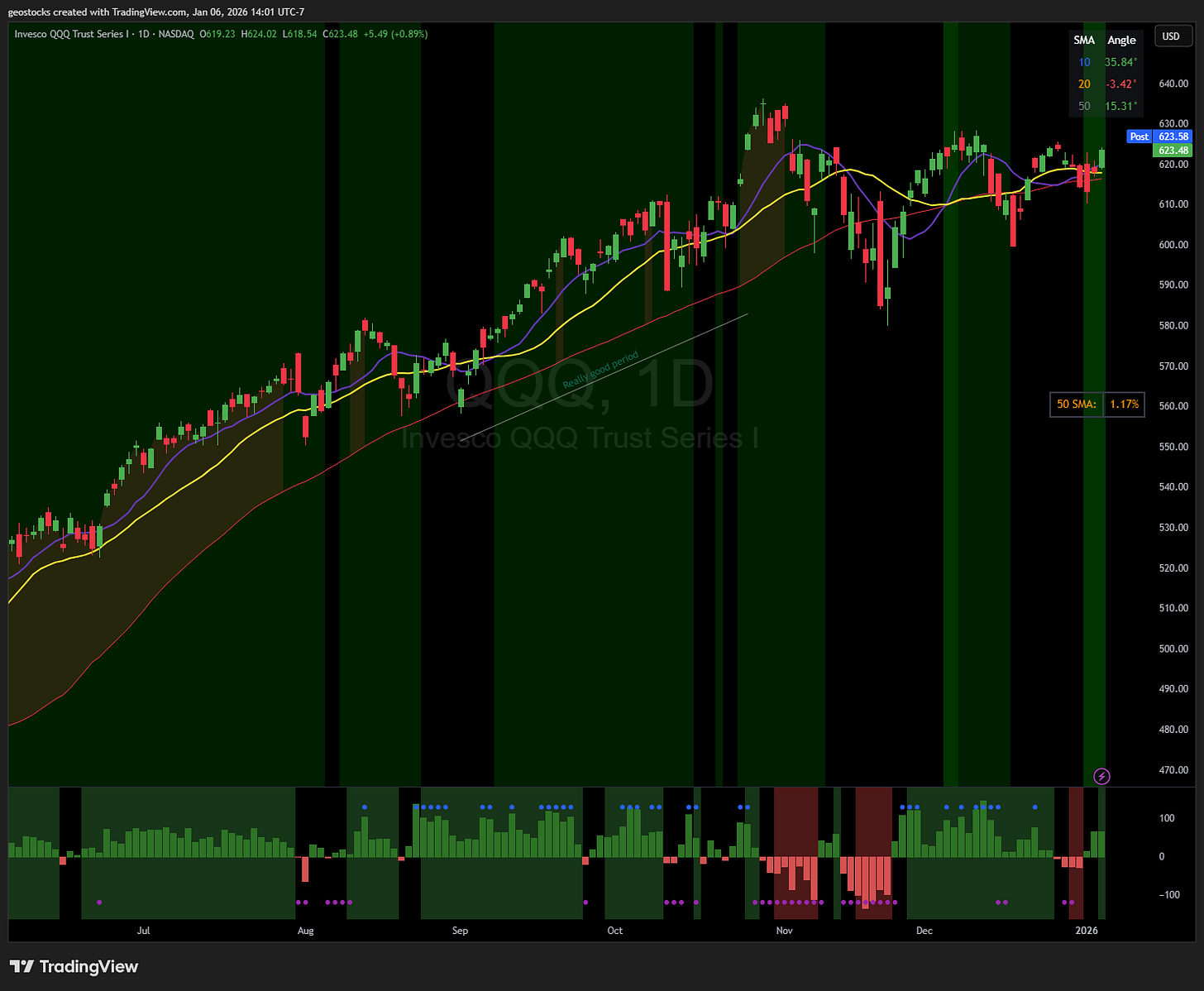Image resolution: width=1204 pixels, height=991 pixels.
Task: Click the Jul label on time axis
Action: coord(143,931)
